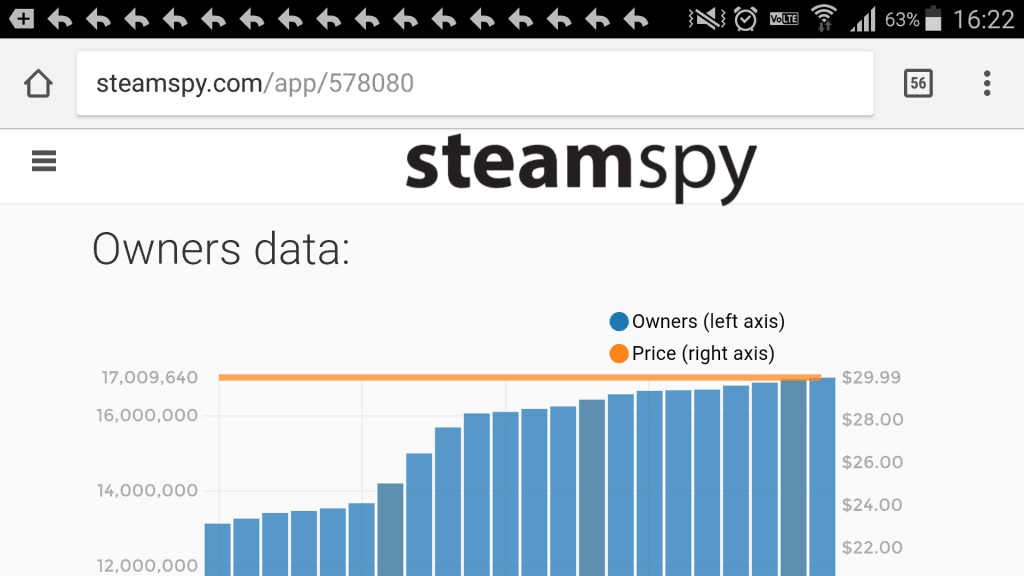1024x576 pixels.
Task: Click the orange Price legend dot
Action: (619, 353)
